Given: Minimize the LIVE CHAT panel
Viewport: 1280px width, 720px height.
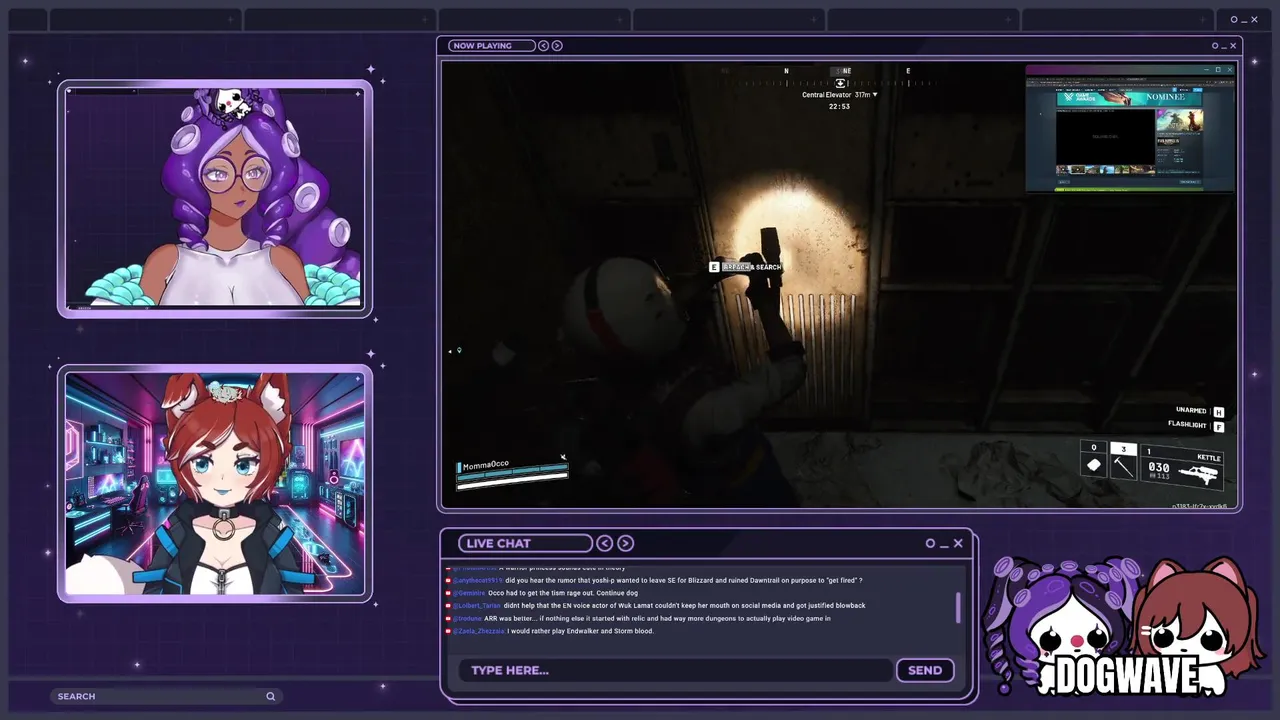Looking at the screenshot, I should [x=944, y=545].
